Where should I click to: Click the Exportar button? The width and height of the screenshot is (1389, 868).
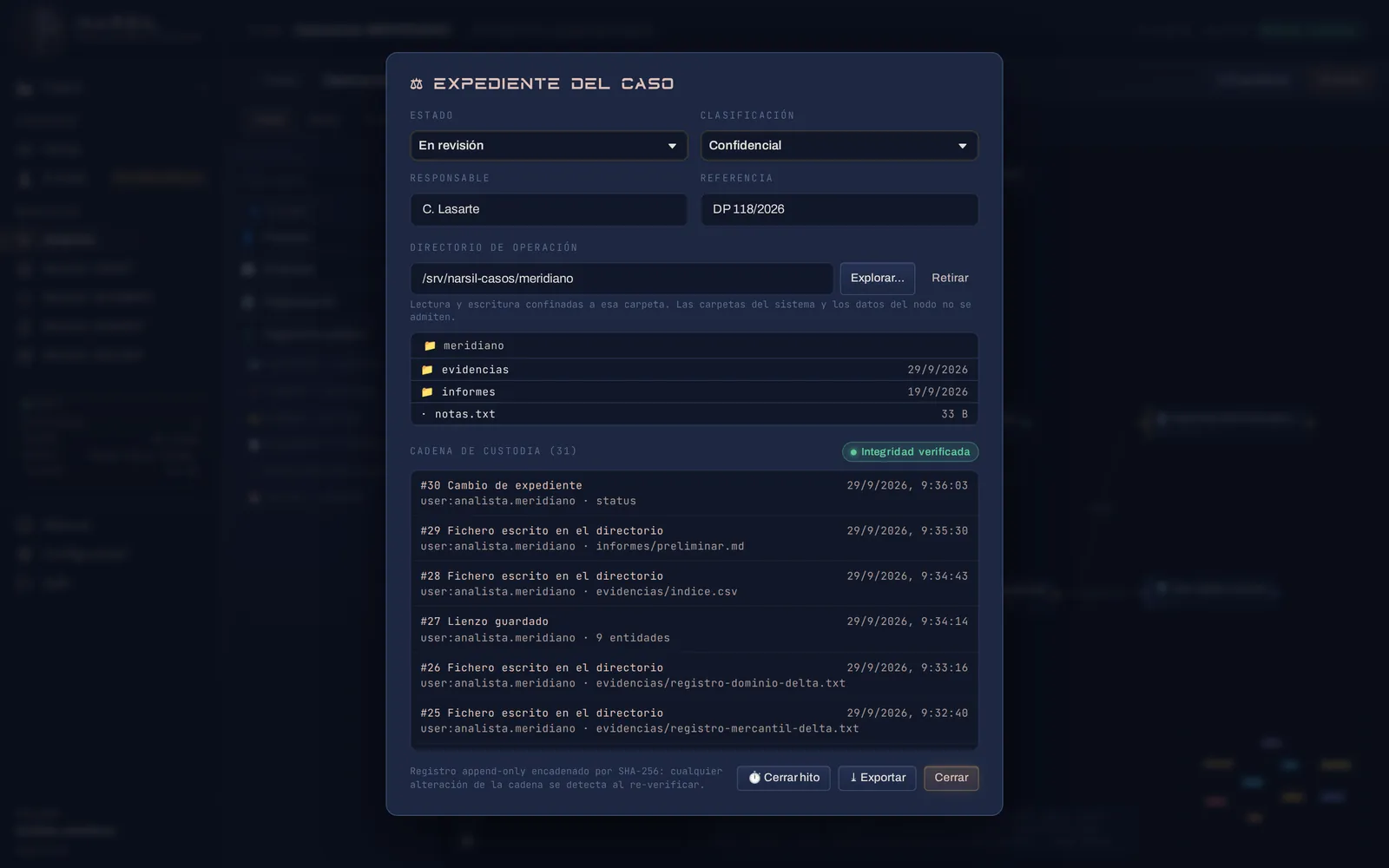pyautogui.click(x=877, y=778)
